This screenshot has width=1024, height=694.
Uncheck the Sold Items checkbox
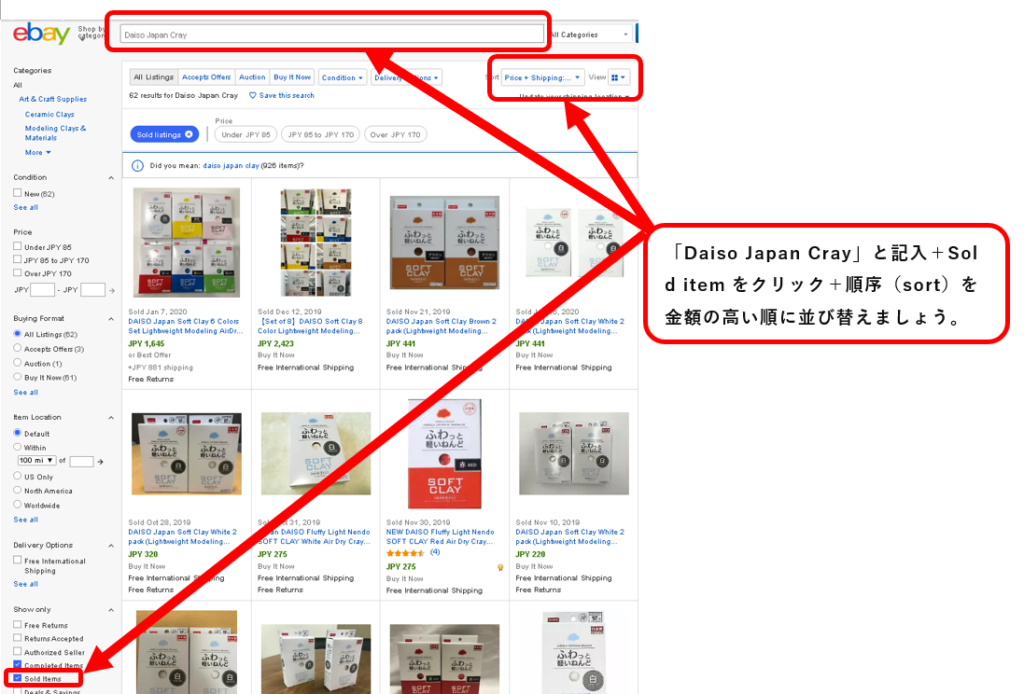click(18, 678)
